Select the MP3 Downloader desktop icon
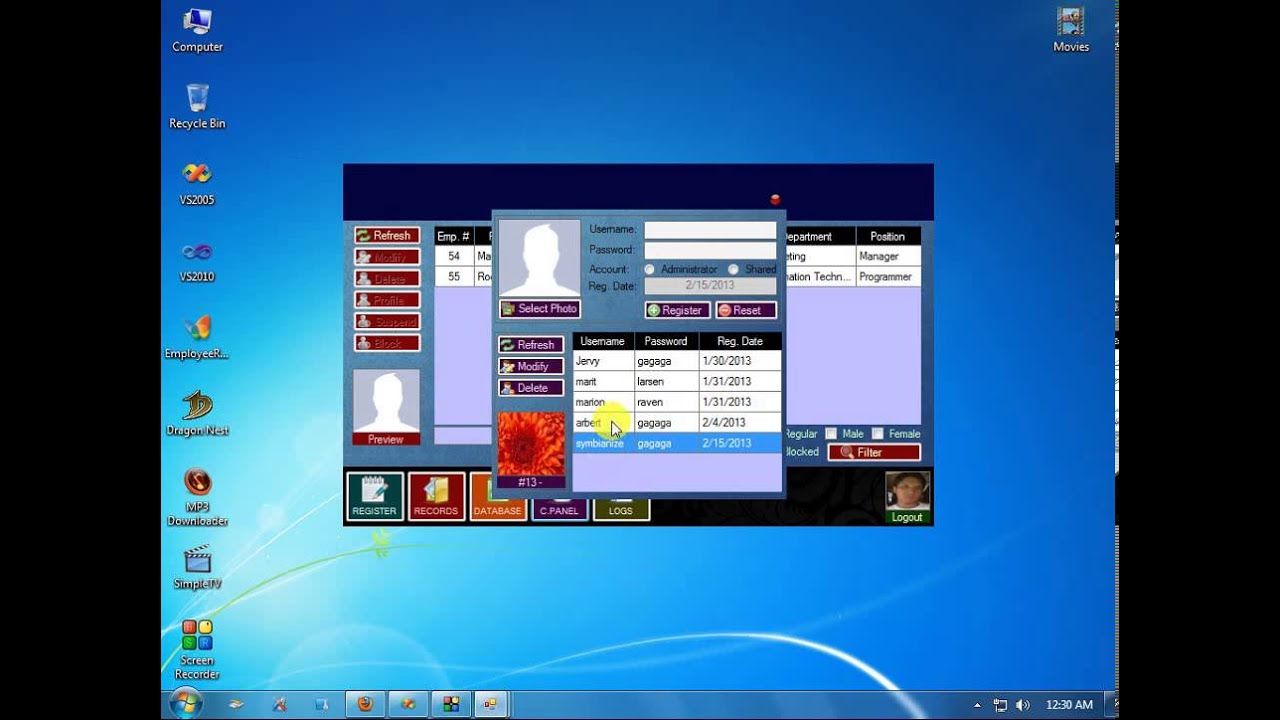 (197, 497)
